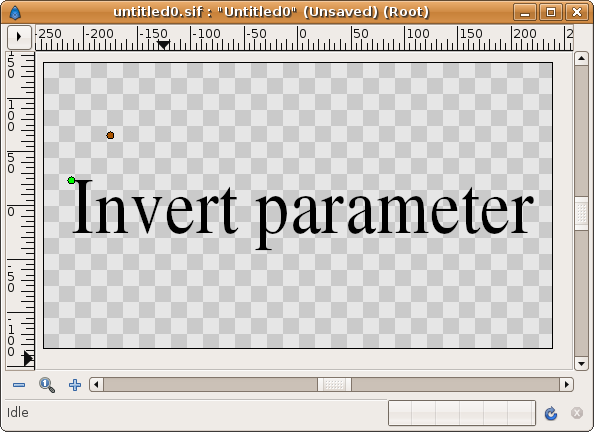Click the Synfig window menu icon
Viewport: 594px width, 432px height.
15,13
